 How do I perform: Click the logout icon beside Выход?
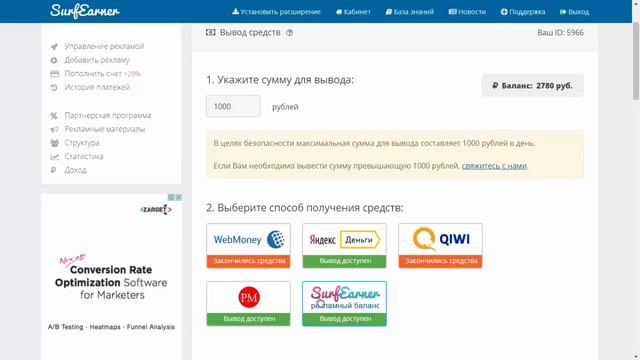tap(563, 11)
